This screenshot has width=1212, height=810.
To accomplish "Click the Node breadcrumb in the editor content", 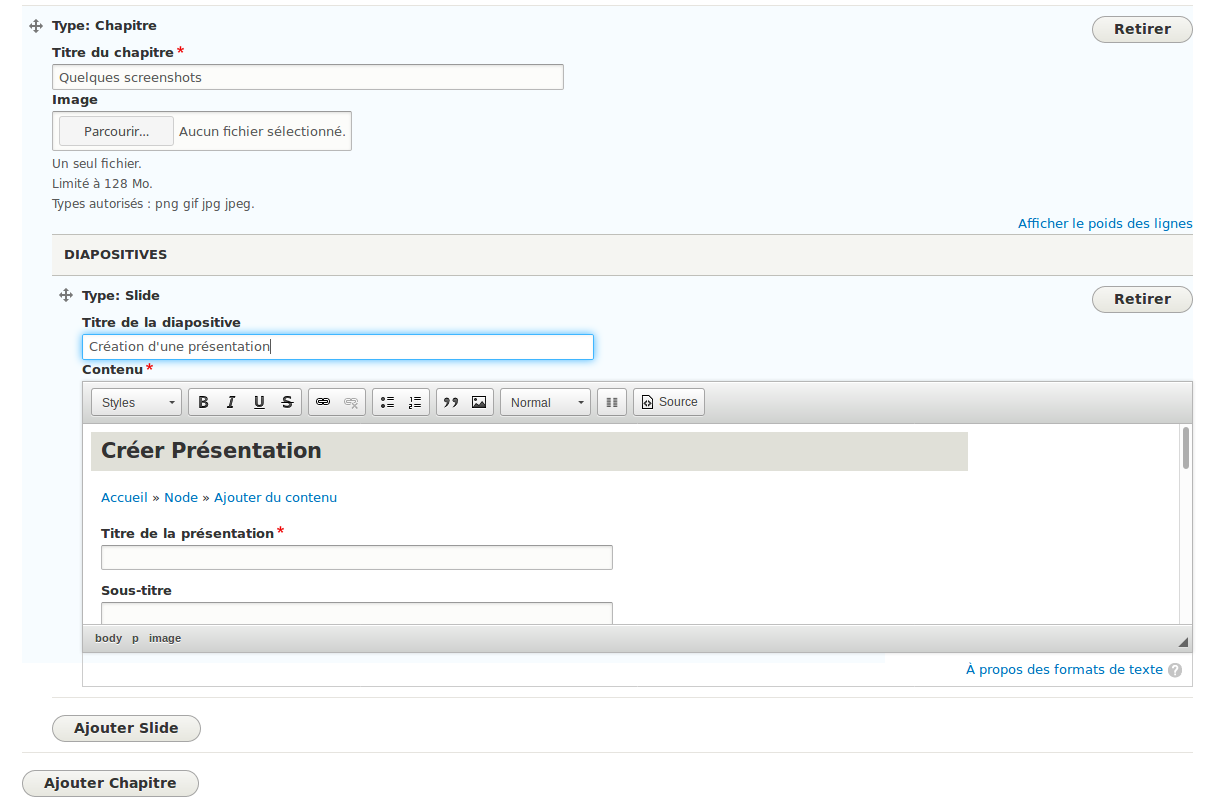I will click(x=181, y=497).
